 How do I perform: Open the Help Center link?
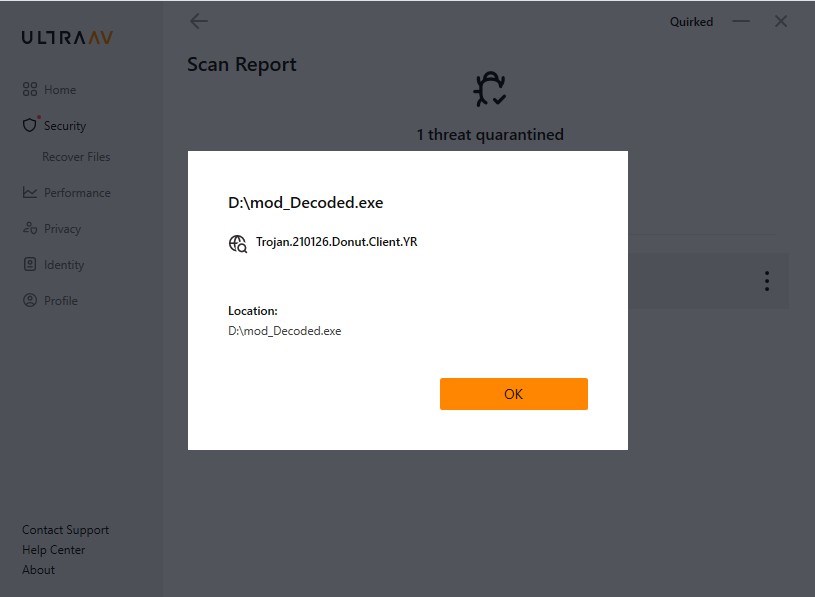(53, 550)
